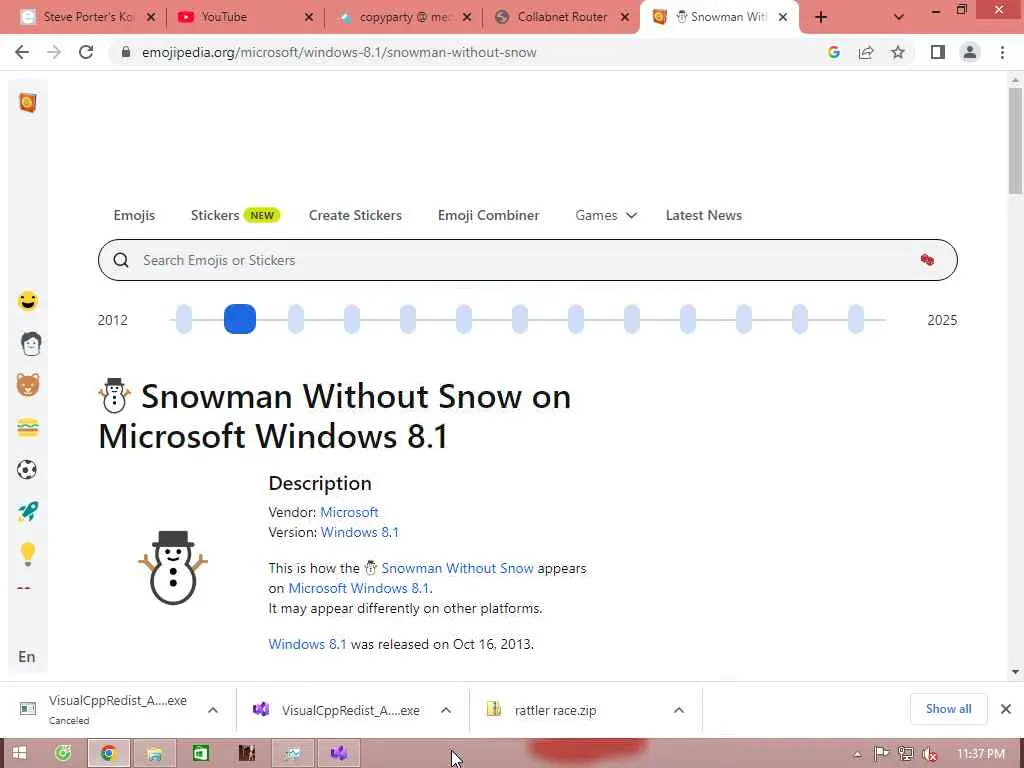
Task: Open the Create Stickers menu item
Action: pyautogui.click(x=355, y=216)
